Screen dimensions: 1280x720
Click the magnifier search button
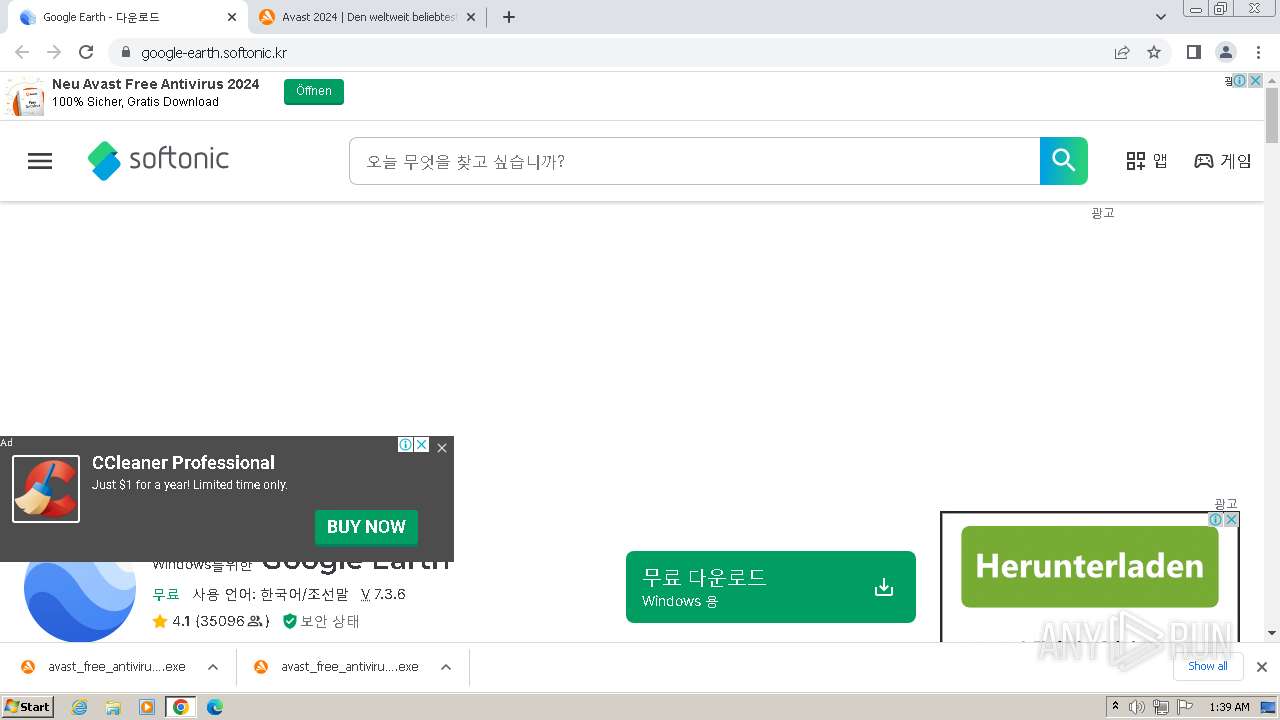(1064, 161)
